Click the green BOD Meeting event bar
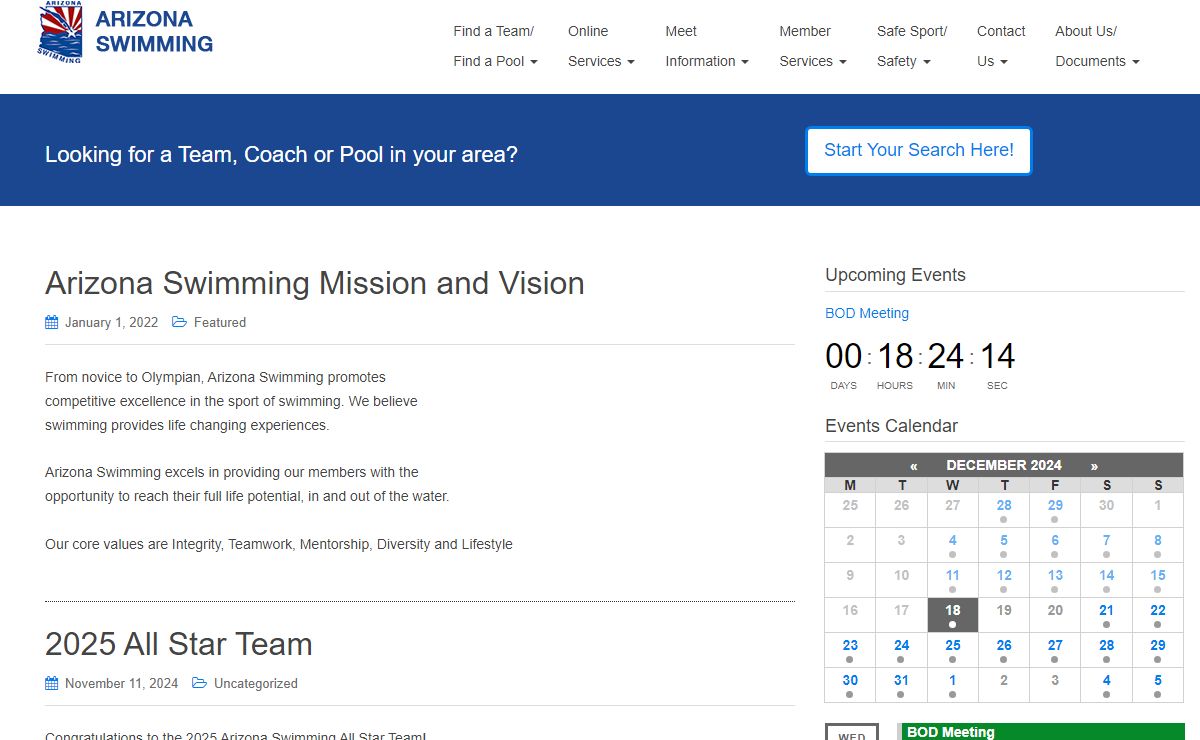 pos(1041,732)
